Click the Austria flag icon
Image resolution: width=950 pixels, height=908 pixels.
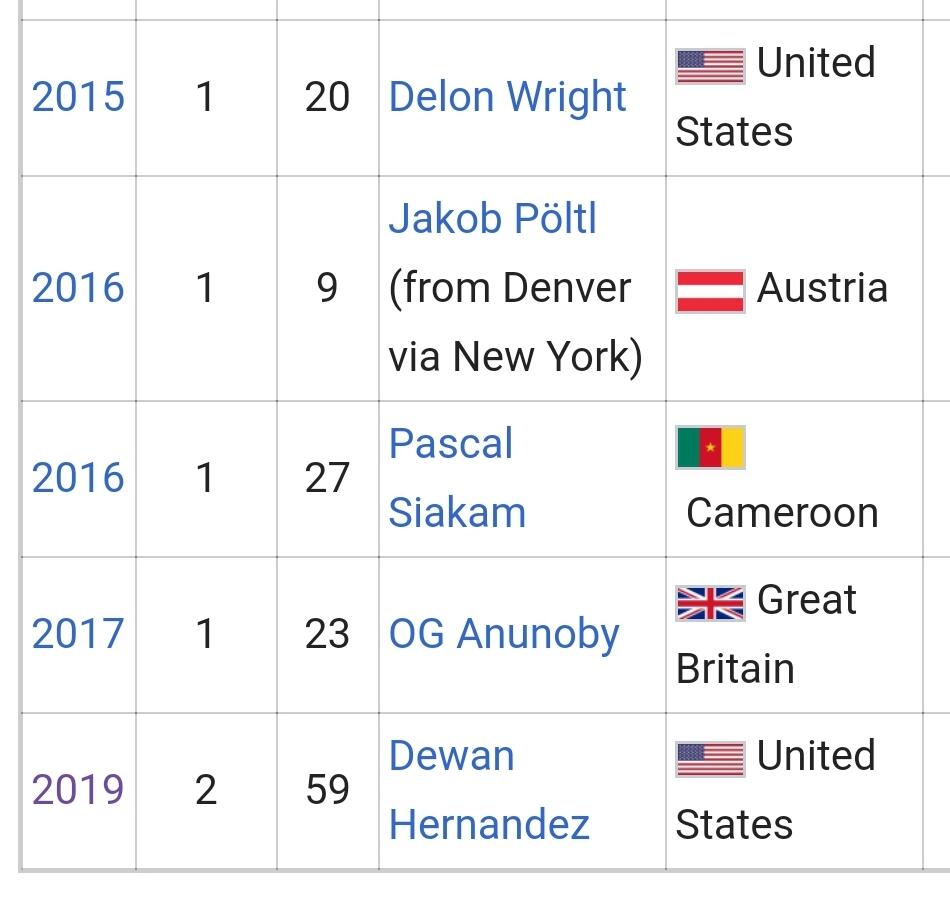click(710, 291)
